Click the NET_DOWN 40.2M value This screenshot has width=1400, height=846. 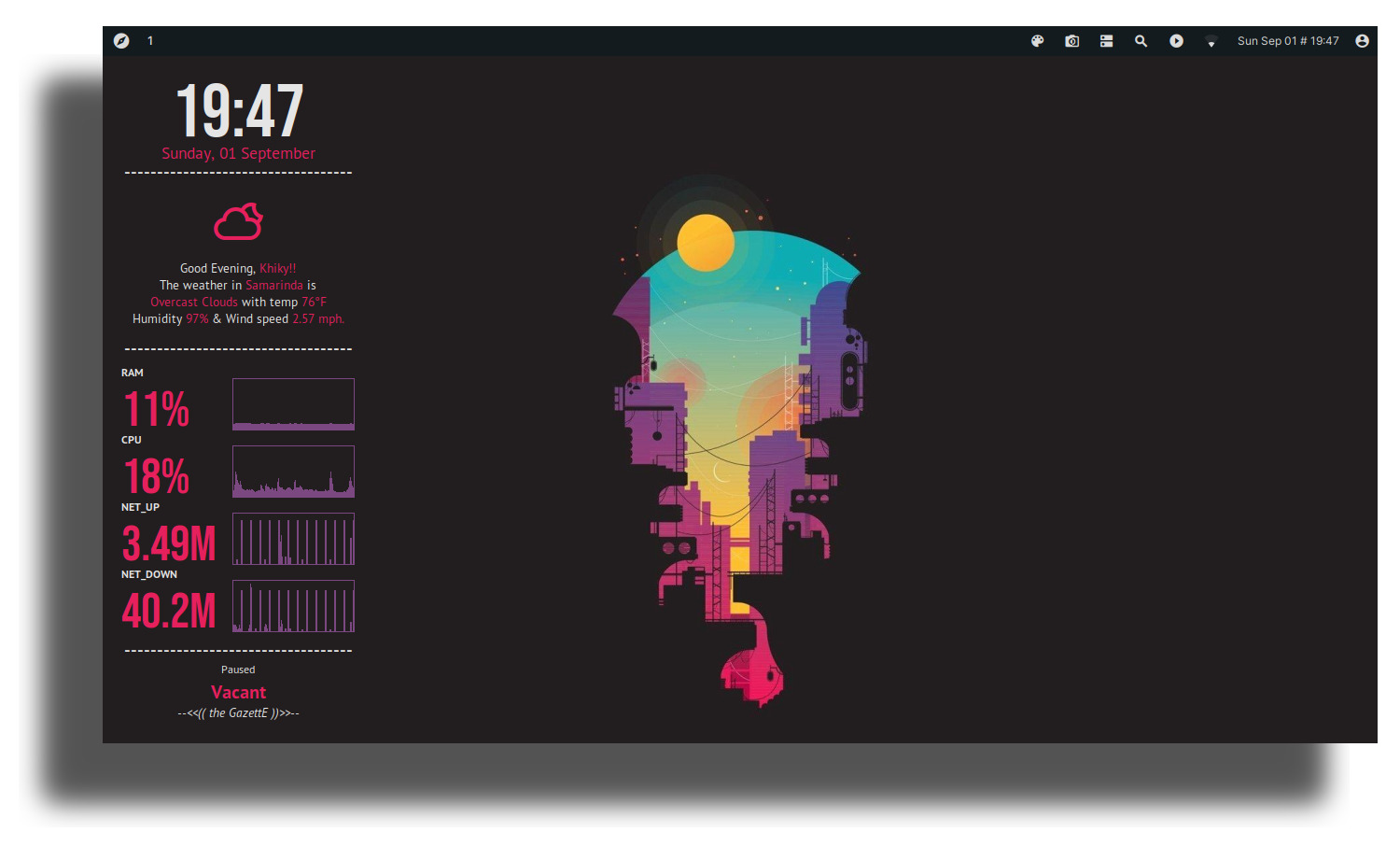tap(169, 612)
